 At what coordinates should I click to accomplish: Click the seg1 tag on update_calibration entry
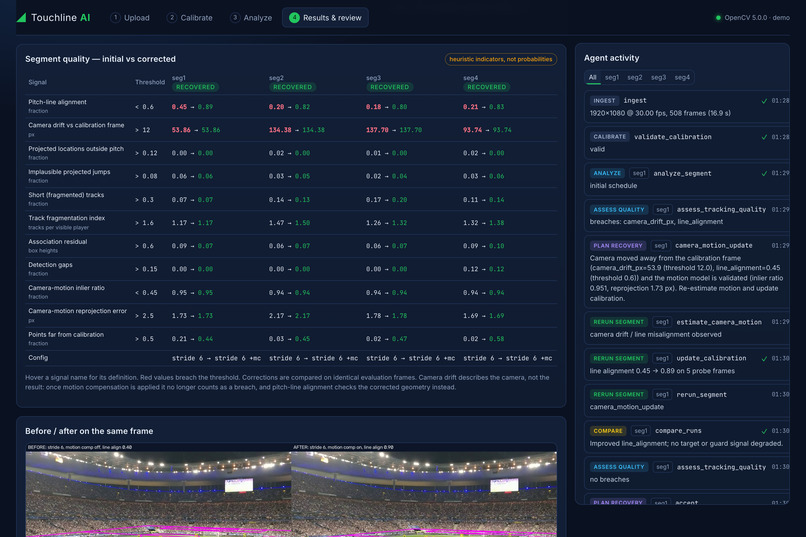pos(662,359)
